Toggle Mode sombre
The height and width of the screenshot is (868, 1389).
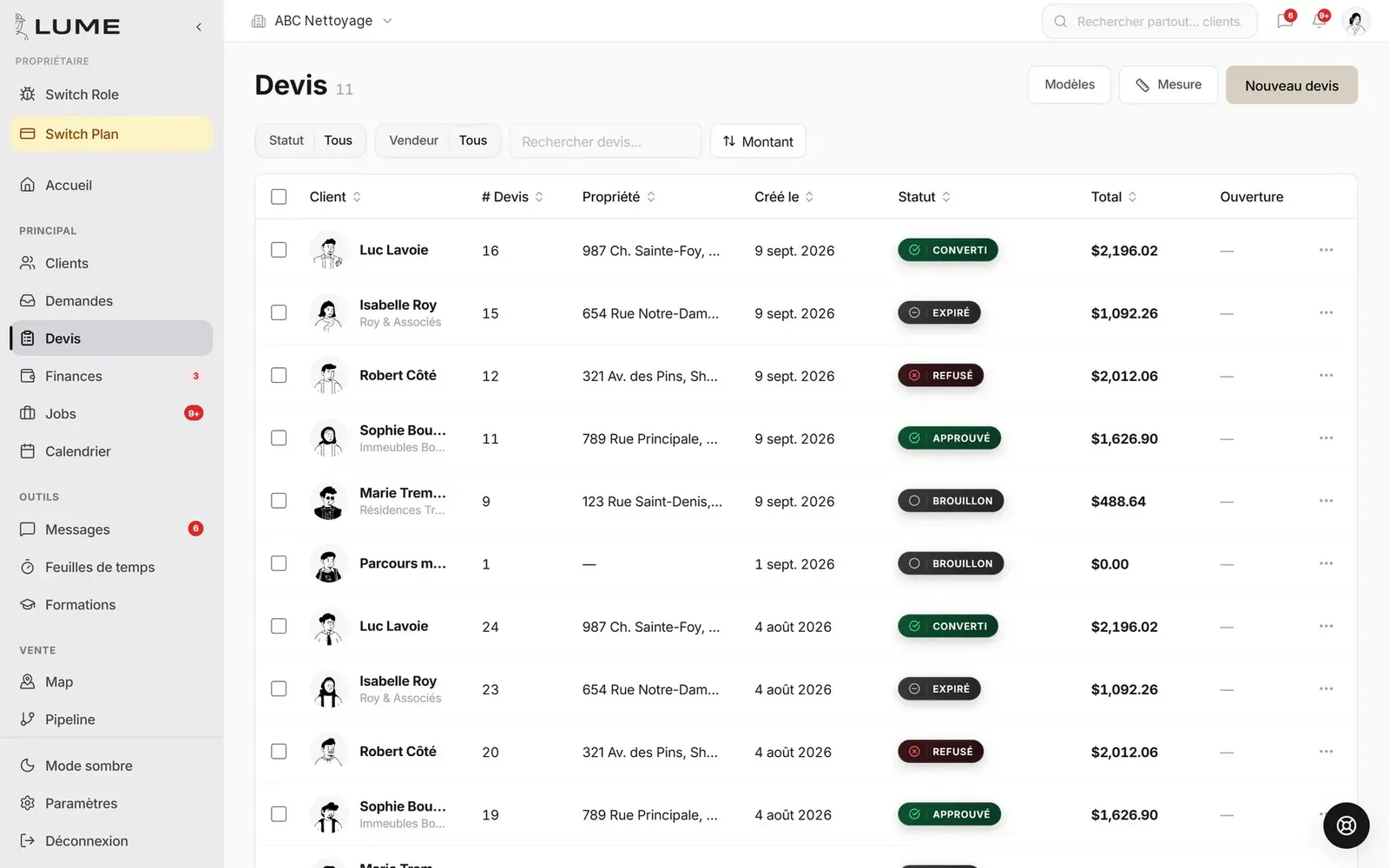(x=111, y=766)
